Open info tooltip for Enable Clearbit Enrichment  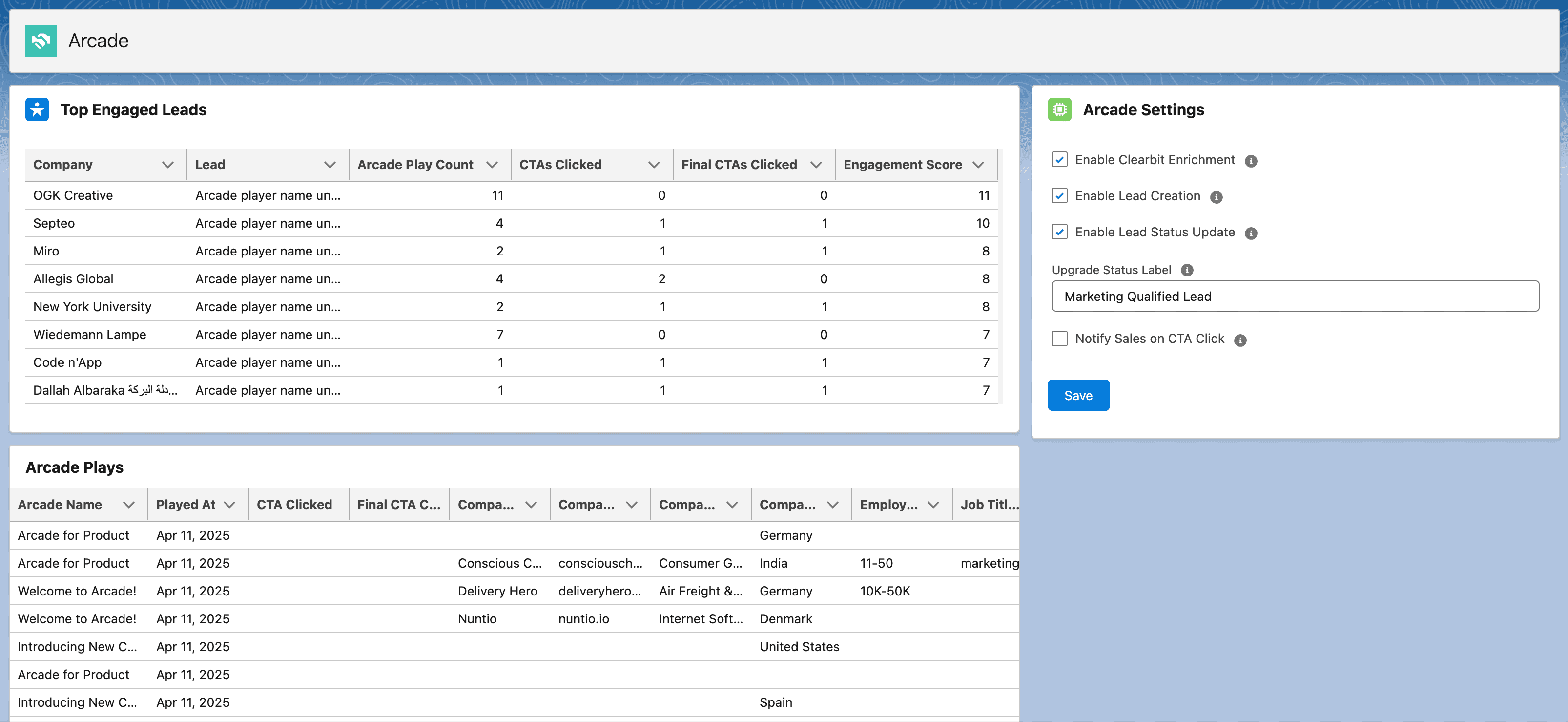point(1251,161)
